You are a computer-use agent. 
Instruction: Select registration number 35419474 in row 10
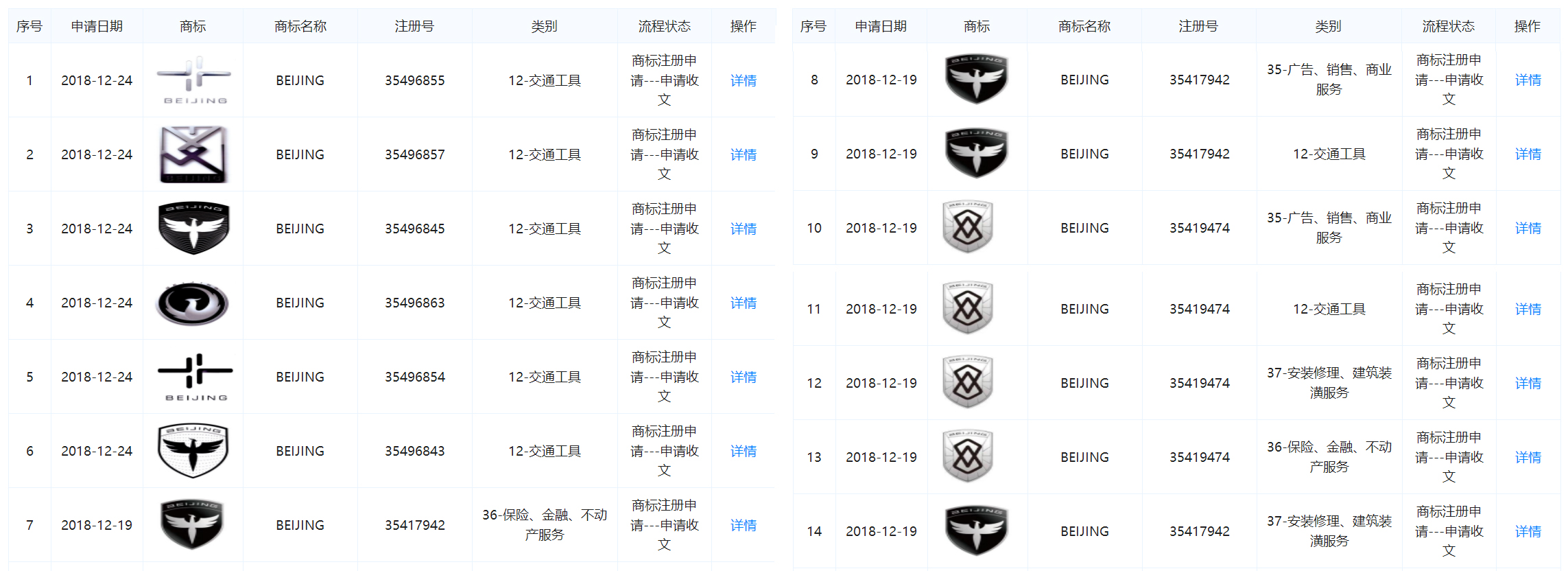point(1199,228)
